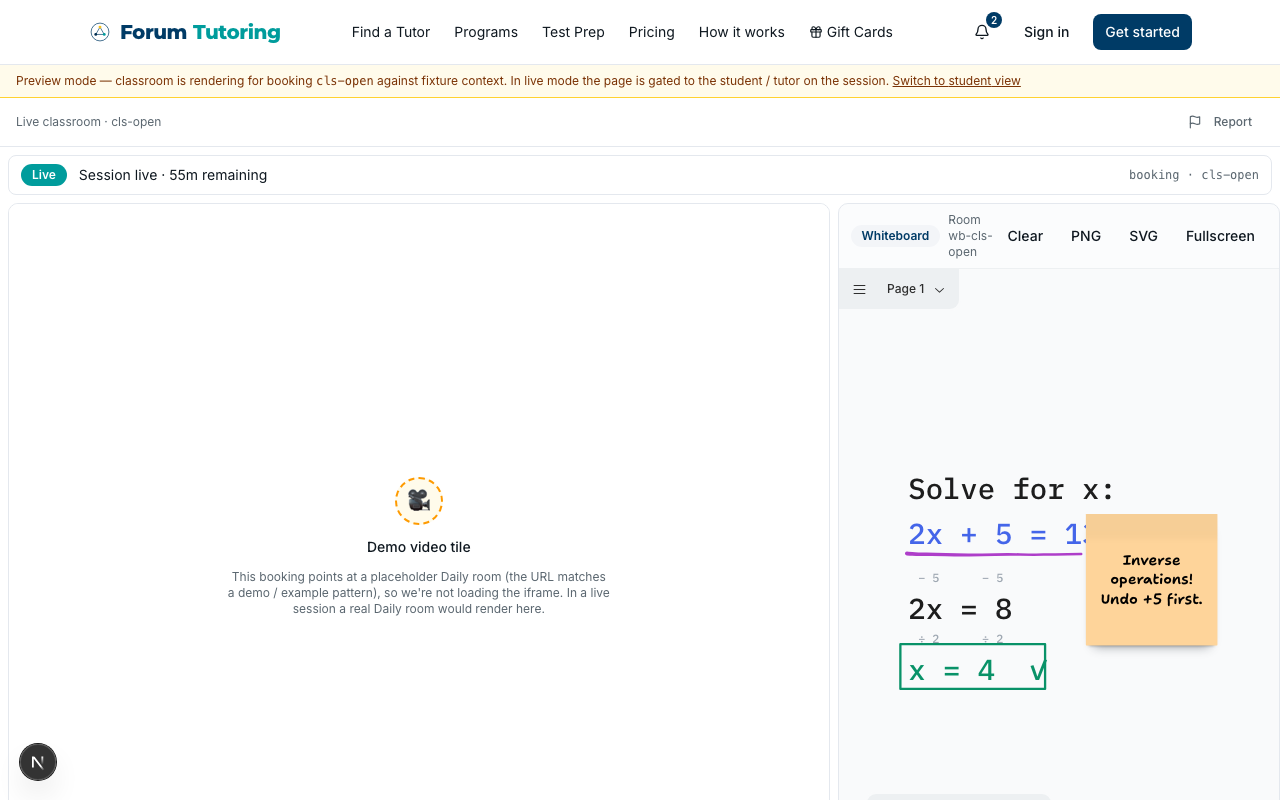Export whiteboard as PNG
The width and height of the screenshot is (1280, 800).
pyautogui.click(x=1086, y=236)
